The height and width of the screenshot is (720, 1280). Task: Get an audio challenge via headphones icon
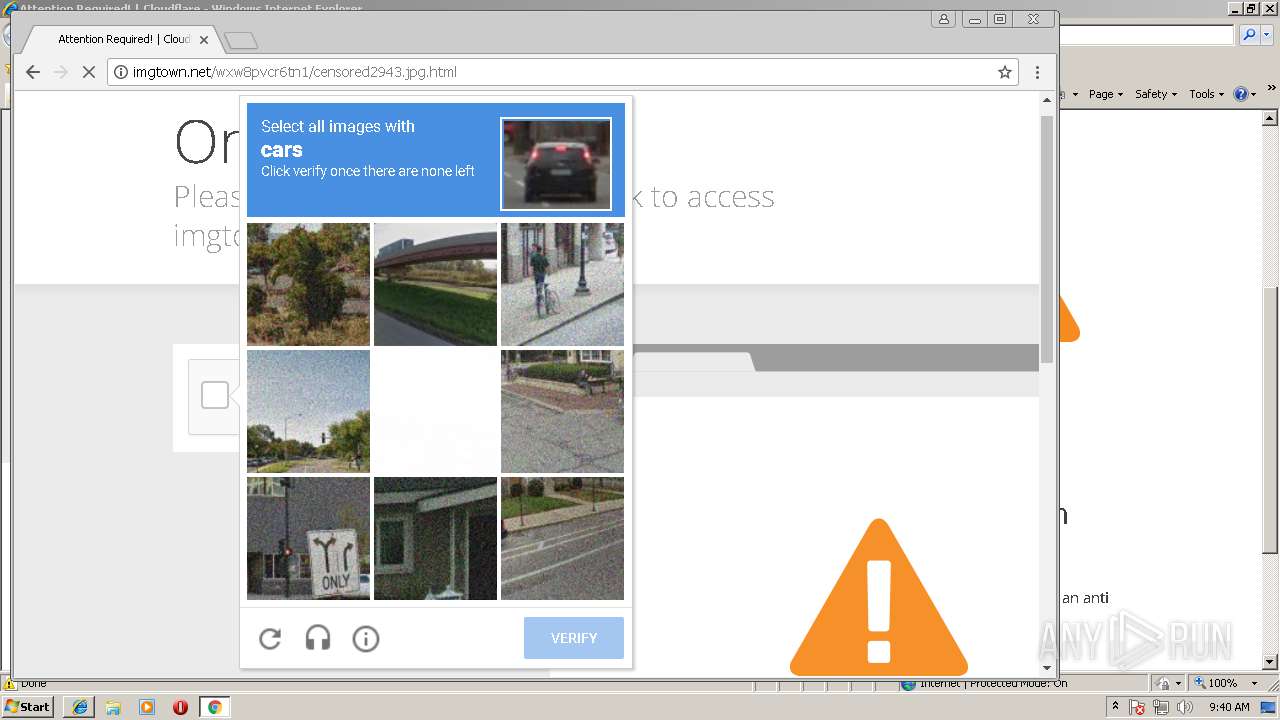pyautogui.click(x=318, y=638)
